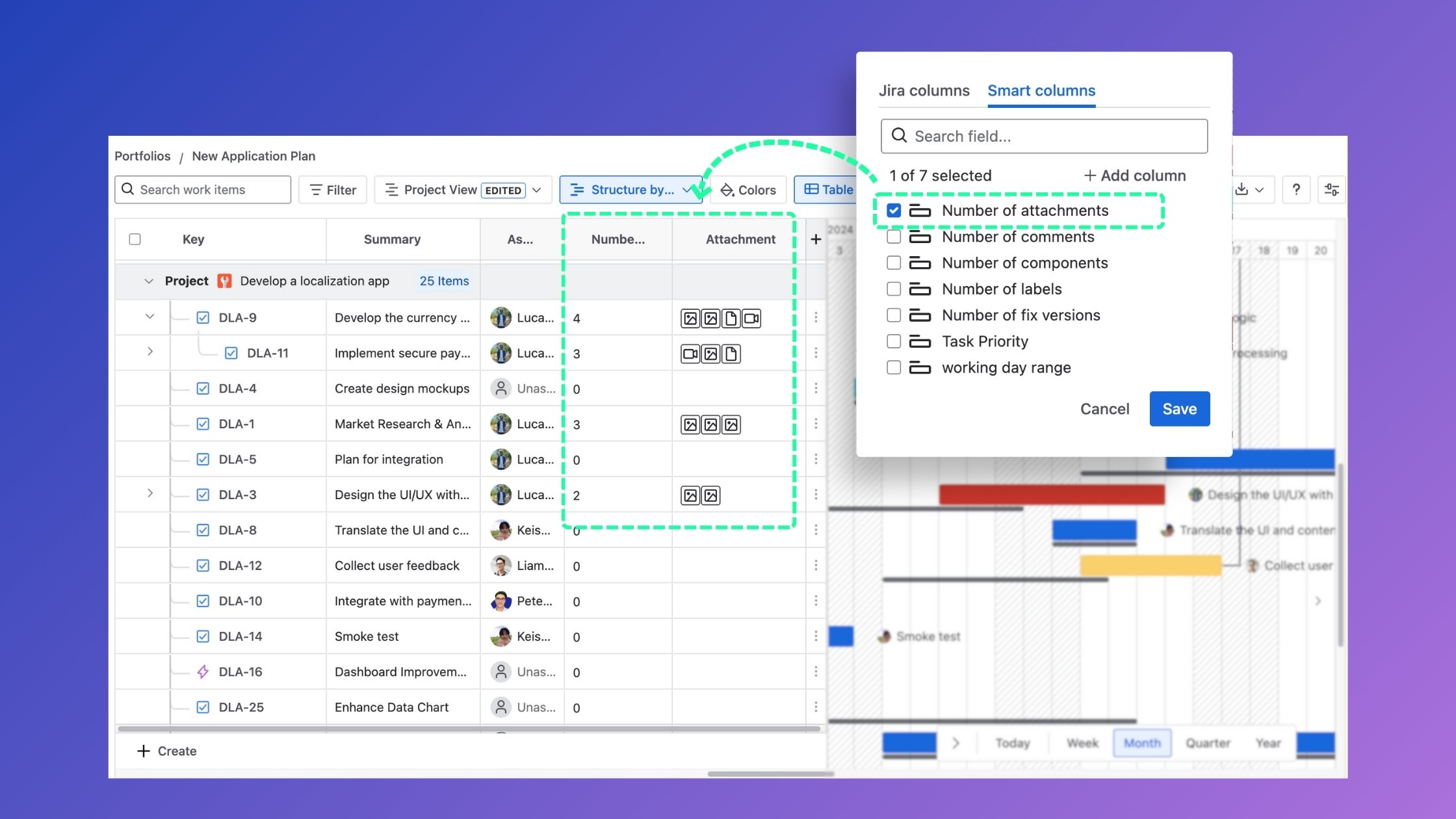Click the Search work items field
Image resolution: width=1456 pixels, height=819 pixels.
[203, 190]
